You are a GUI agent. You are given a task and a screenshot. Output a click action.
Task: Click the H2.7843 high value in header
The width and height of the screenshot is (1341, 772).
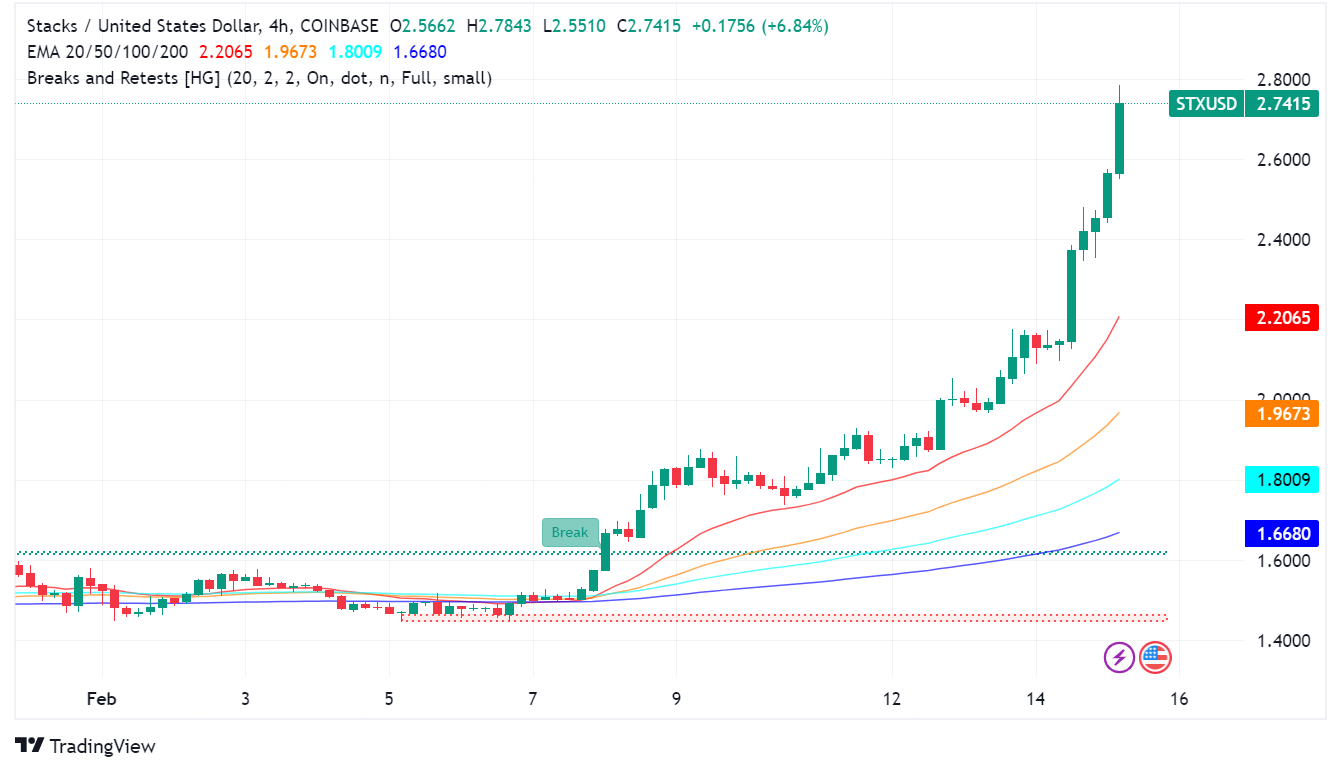point(500,26)
